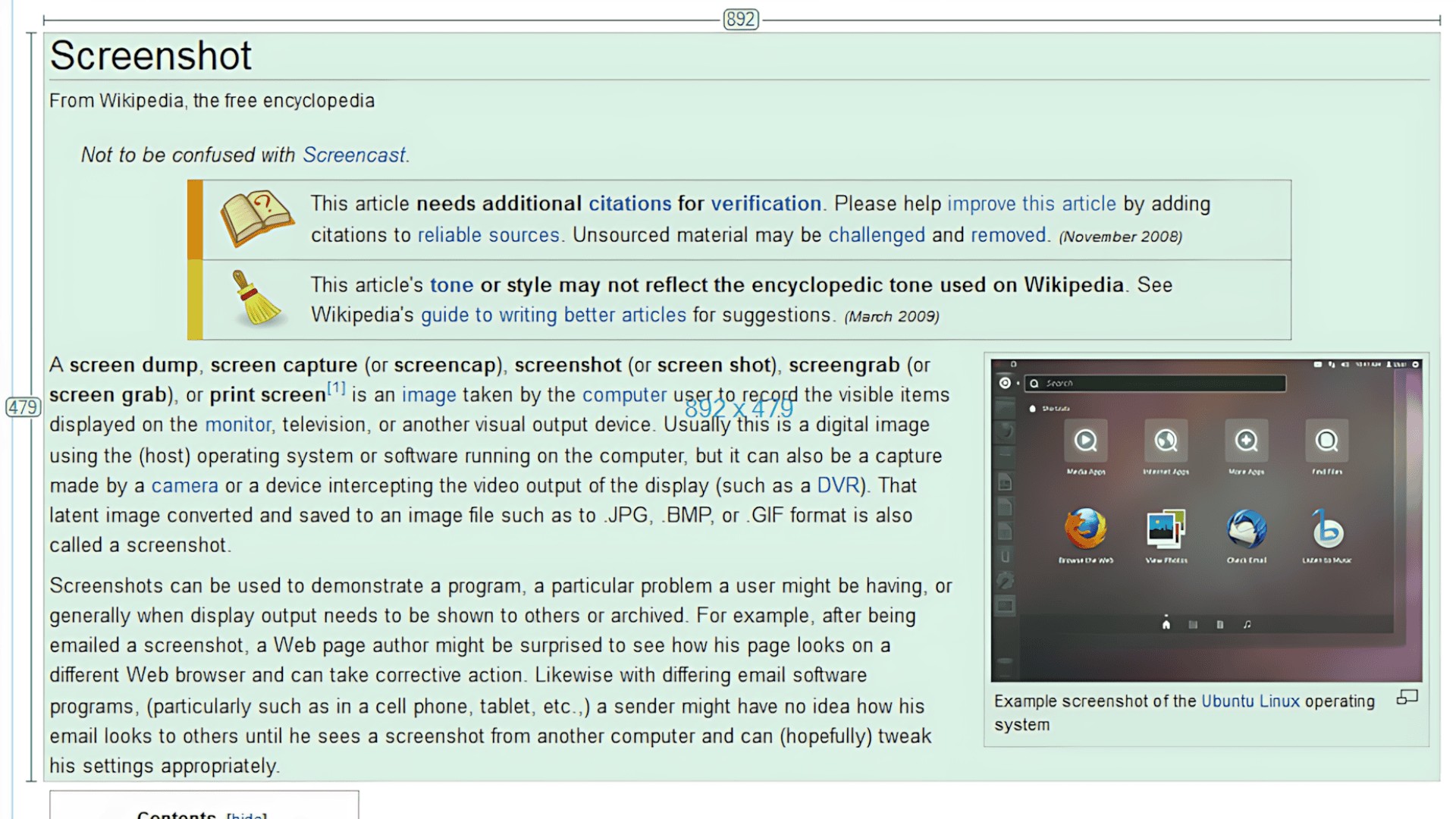Click the footnote [1] reference
The width and height of the screenshot is (1456, 819).
[336, 389]
